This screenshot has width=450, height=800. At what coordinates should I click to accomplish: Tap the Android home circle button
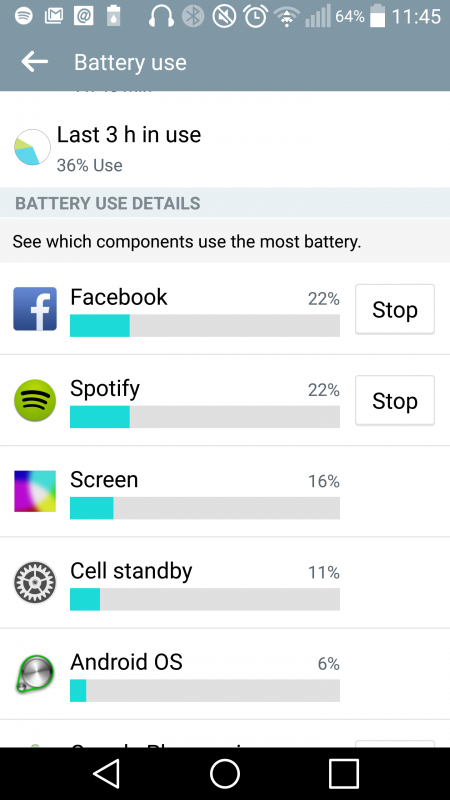click(225, 774)
